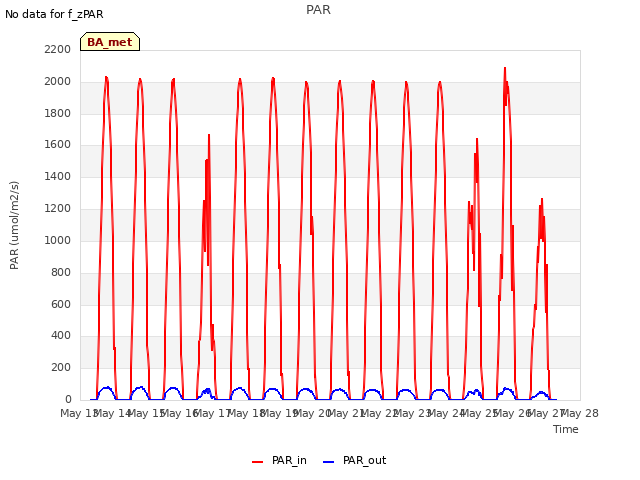This screenshot has height=480, width=640.
Task: Click the red PAR_in legend swatch
Action: [x=258, y=462]
